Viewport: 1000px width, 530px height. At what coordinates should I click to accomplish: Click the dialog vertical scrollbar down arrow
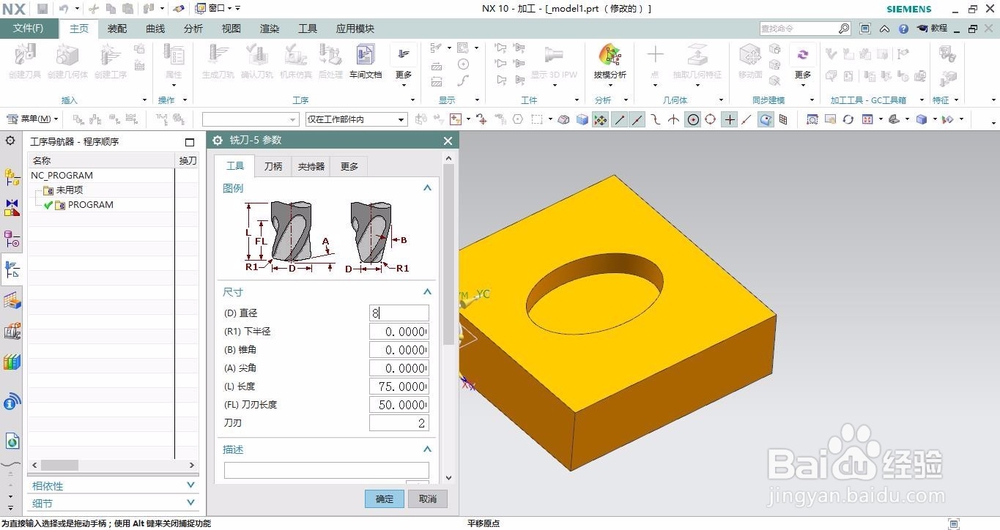click(x=448, y=478)
